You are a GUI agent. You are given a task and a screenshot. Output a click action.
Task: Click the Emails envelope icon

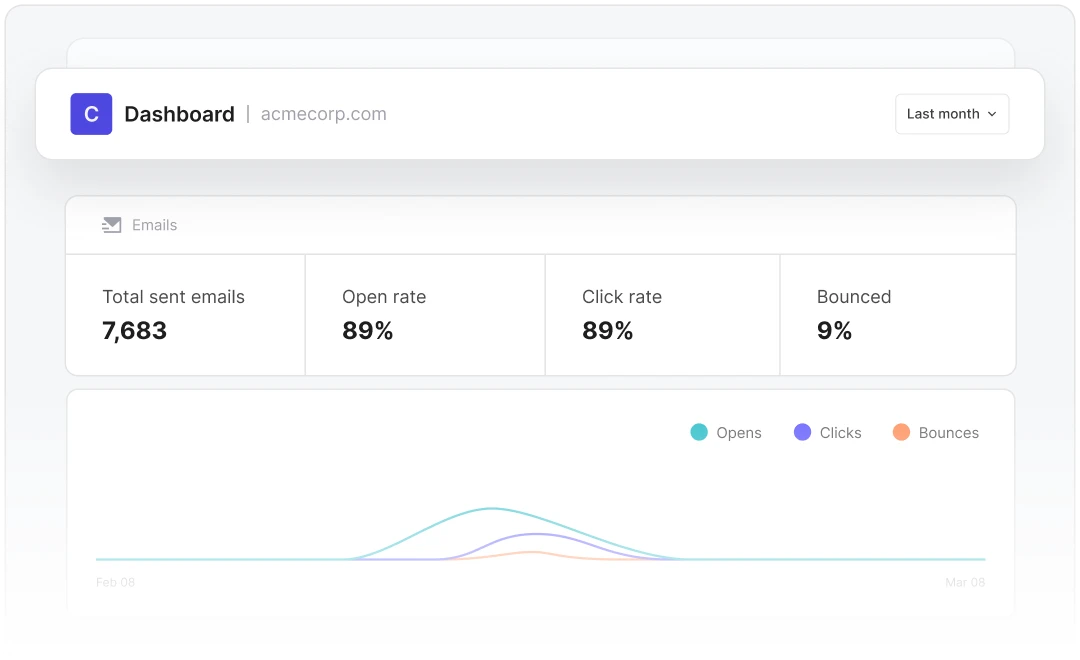point(111,225)
